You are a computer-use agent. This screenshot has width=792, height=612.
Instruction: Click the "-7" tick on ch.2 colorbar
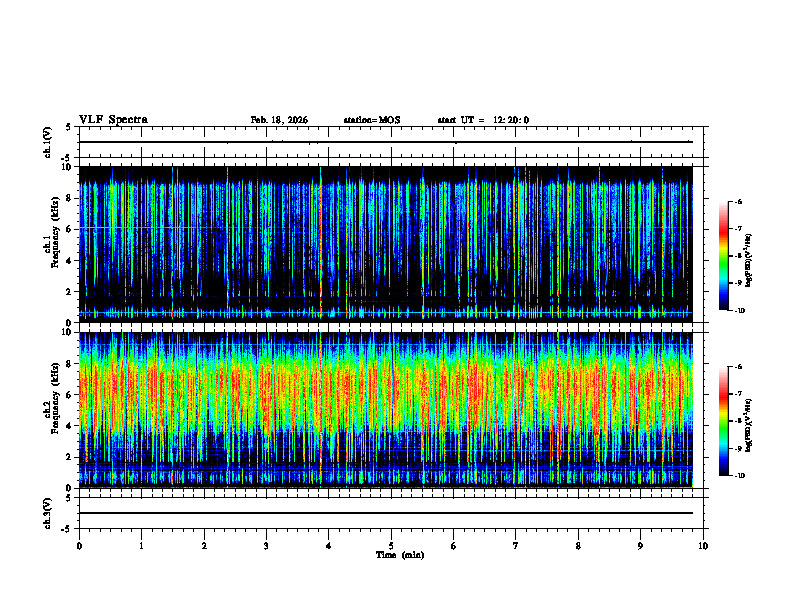click(738, 394)
